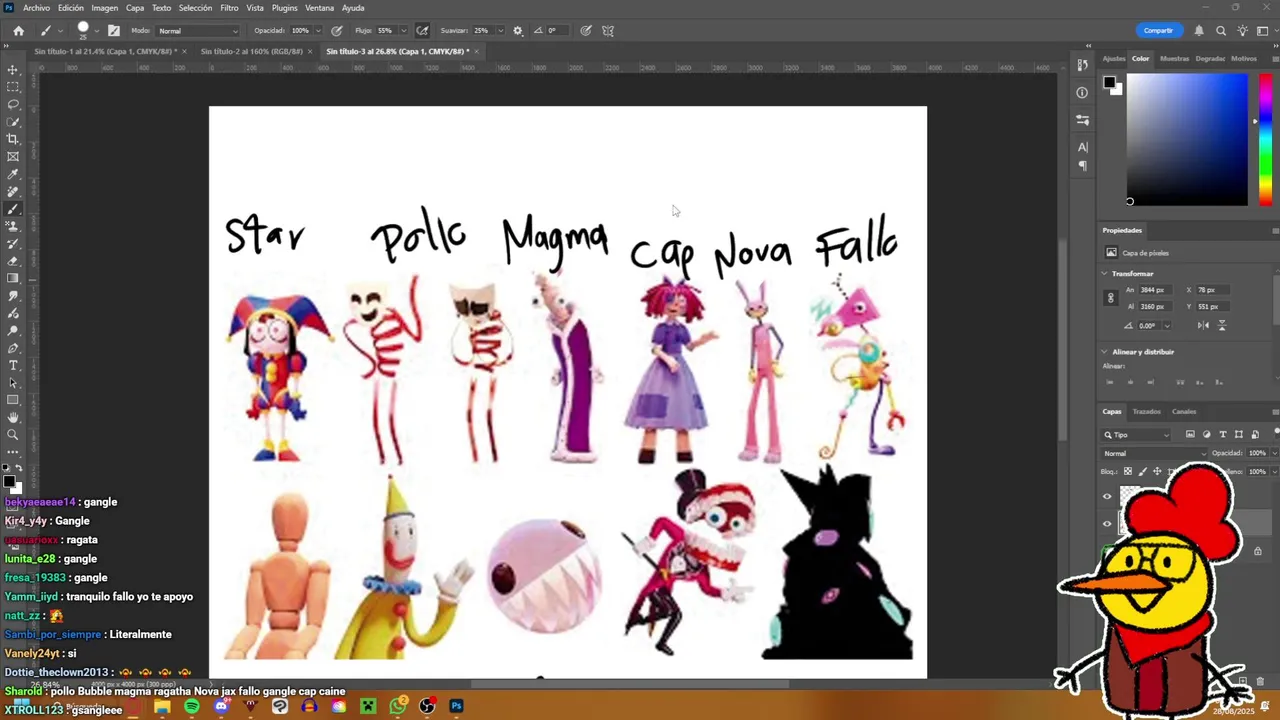Select the Gradient tool
Viewport: 1280px width, 720px height.
13,278
